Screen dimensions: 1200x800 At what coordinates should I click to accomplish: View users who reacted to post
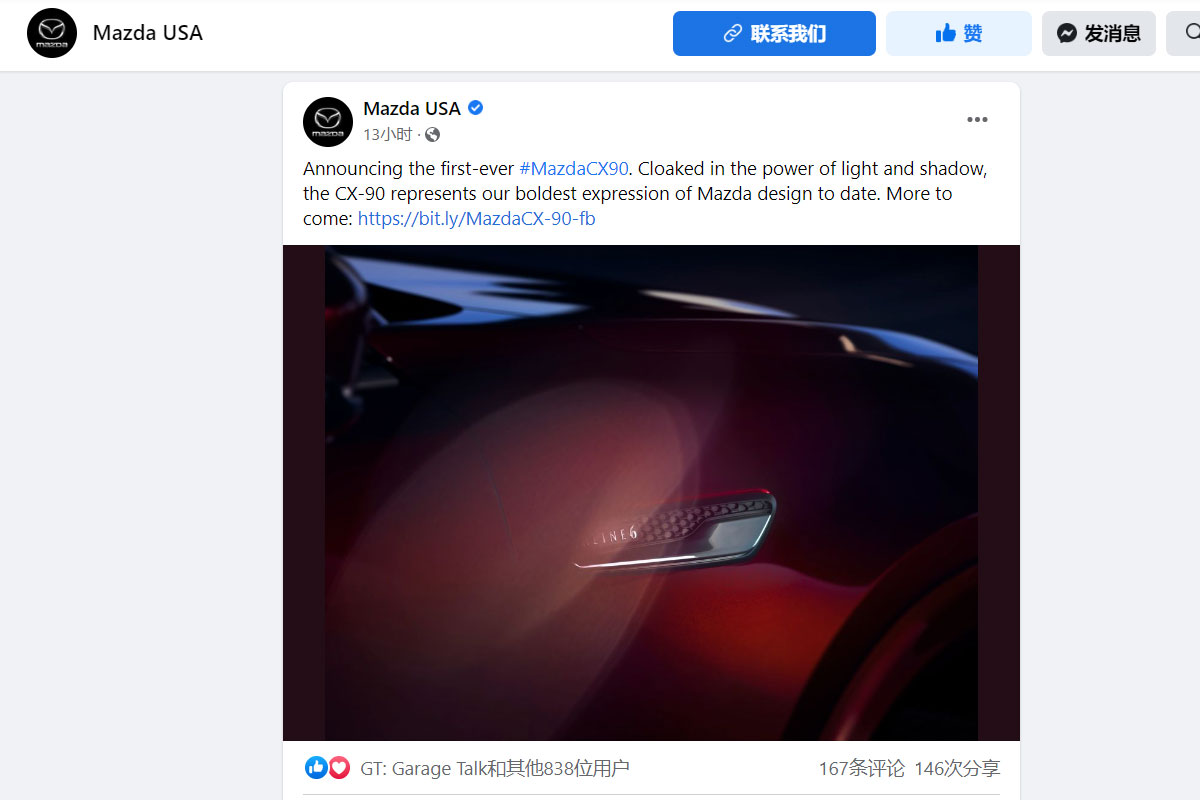(495, 768)
